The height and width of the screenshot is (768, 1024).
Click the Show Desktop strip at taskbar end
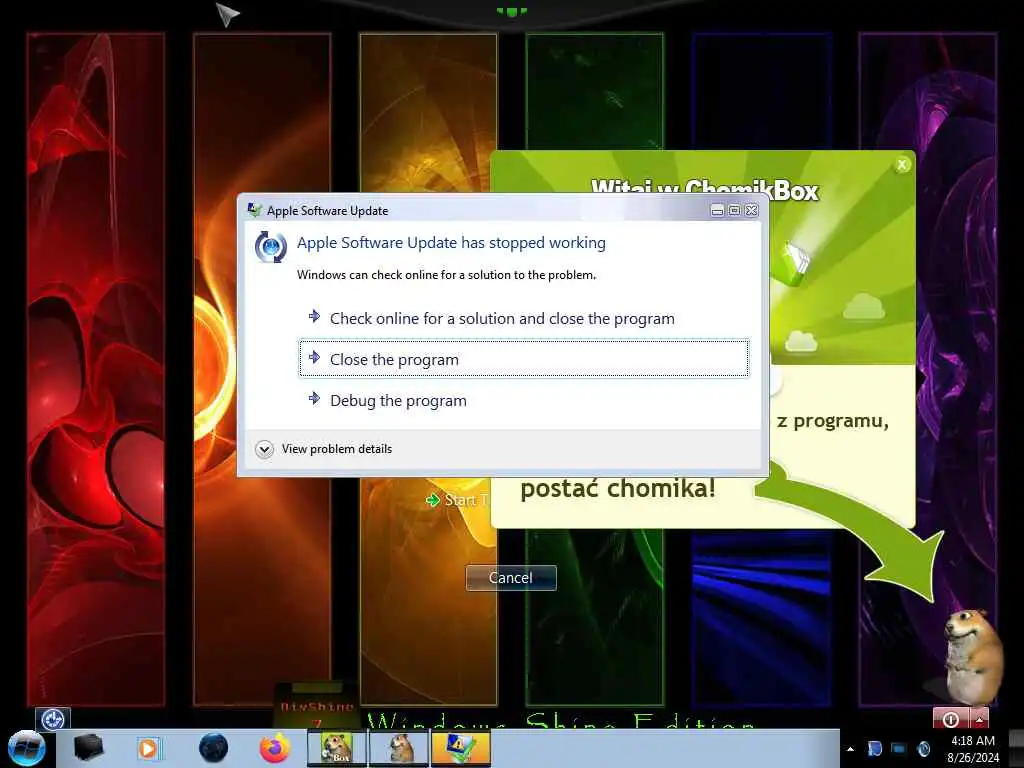tap(1016, 748)
